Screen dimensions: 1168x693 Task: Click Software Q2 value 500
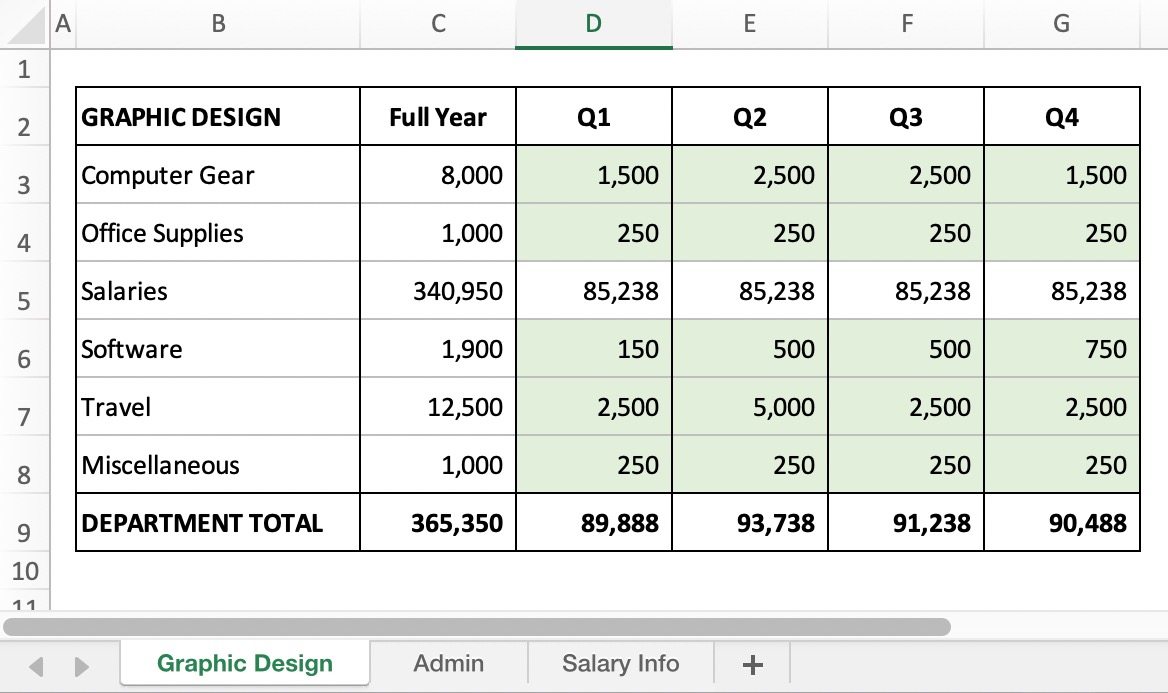(749, 349)
